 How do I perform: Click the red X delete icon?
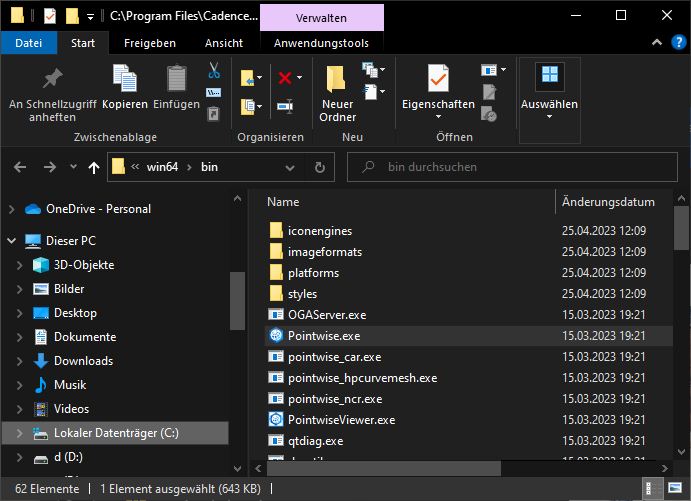[285, 78]
